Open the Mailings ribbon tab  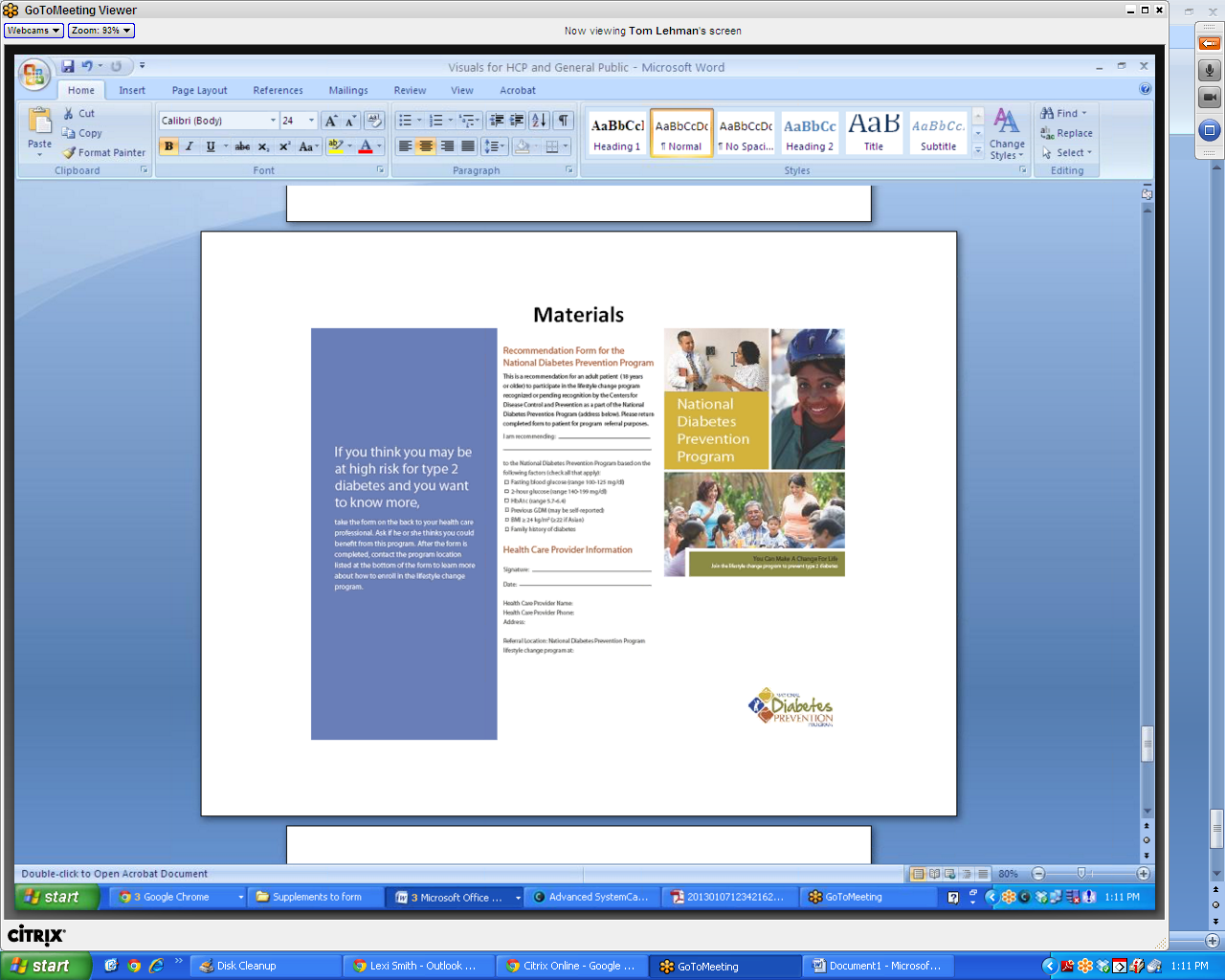[x=348, y=91]
